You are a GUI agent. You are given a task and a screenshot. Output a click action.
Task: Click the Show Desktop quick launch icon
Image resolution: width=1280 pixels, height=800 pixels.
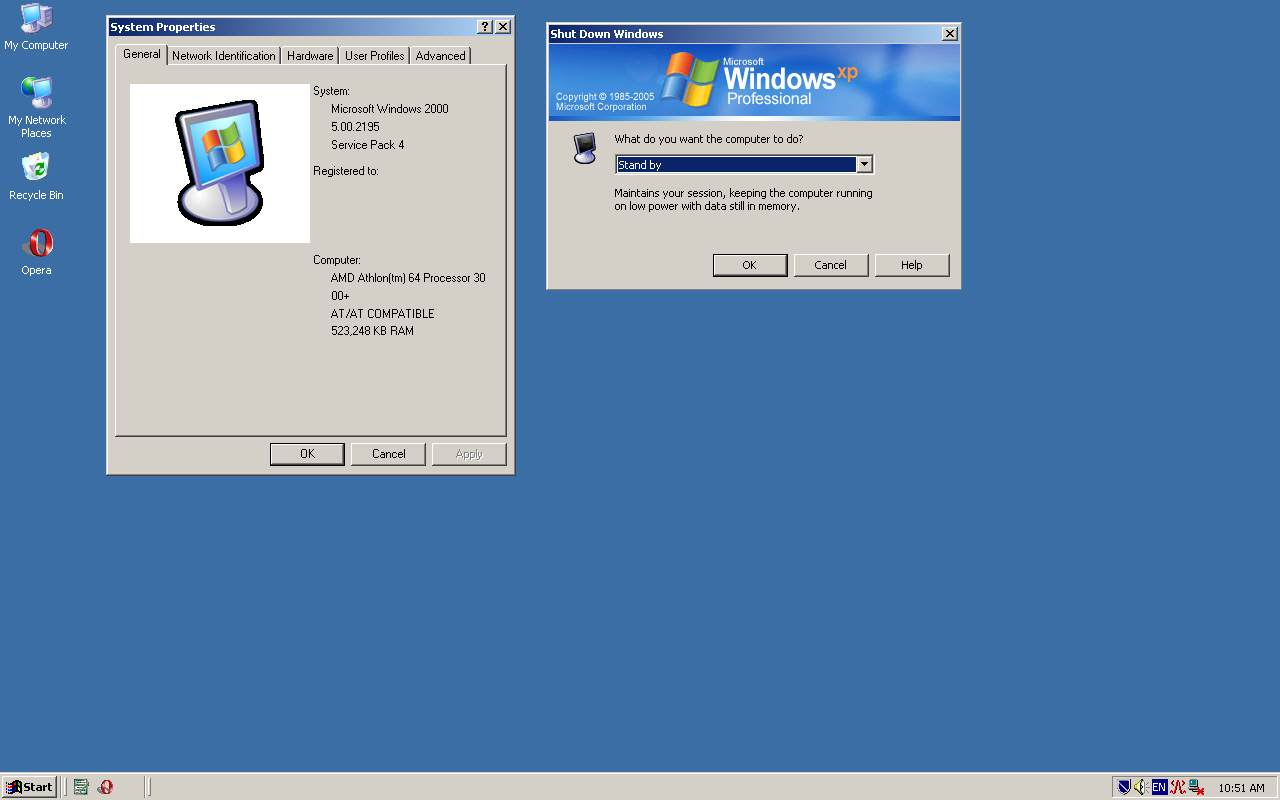[x=81, y=787]
